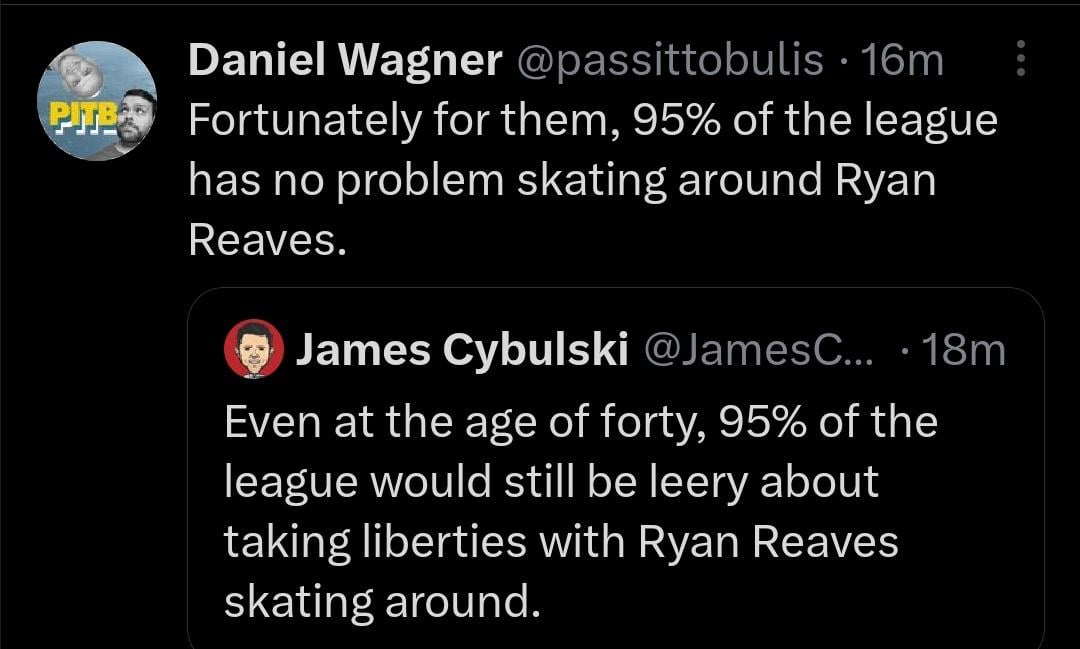Click the "taking liberties with Ryan Reaves" line
Screen dimensions: 1080x649
click(x=560, y=541)
